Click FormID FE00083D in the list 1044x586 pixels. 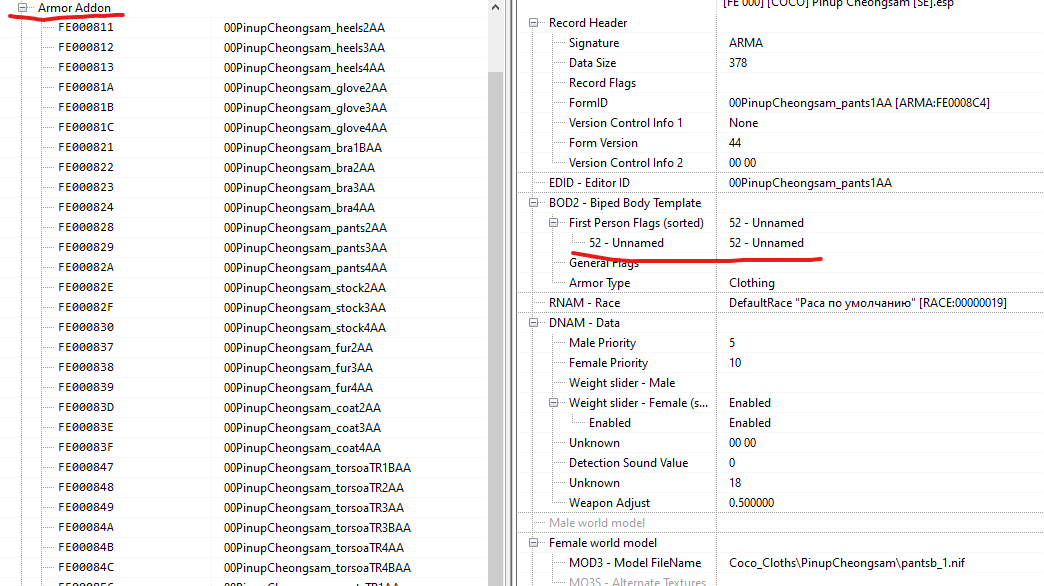pos(86,407)
